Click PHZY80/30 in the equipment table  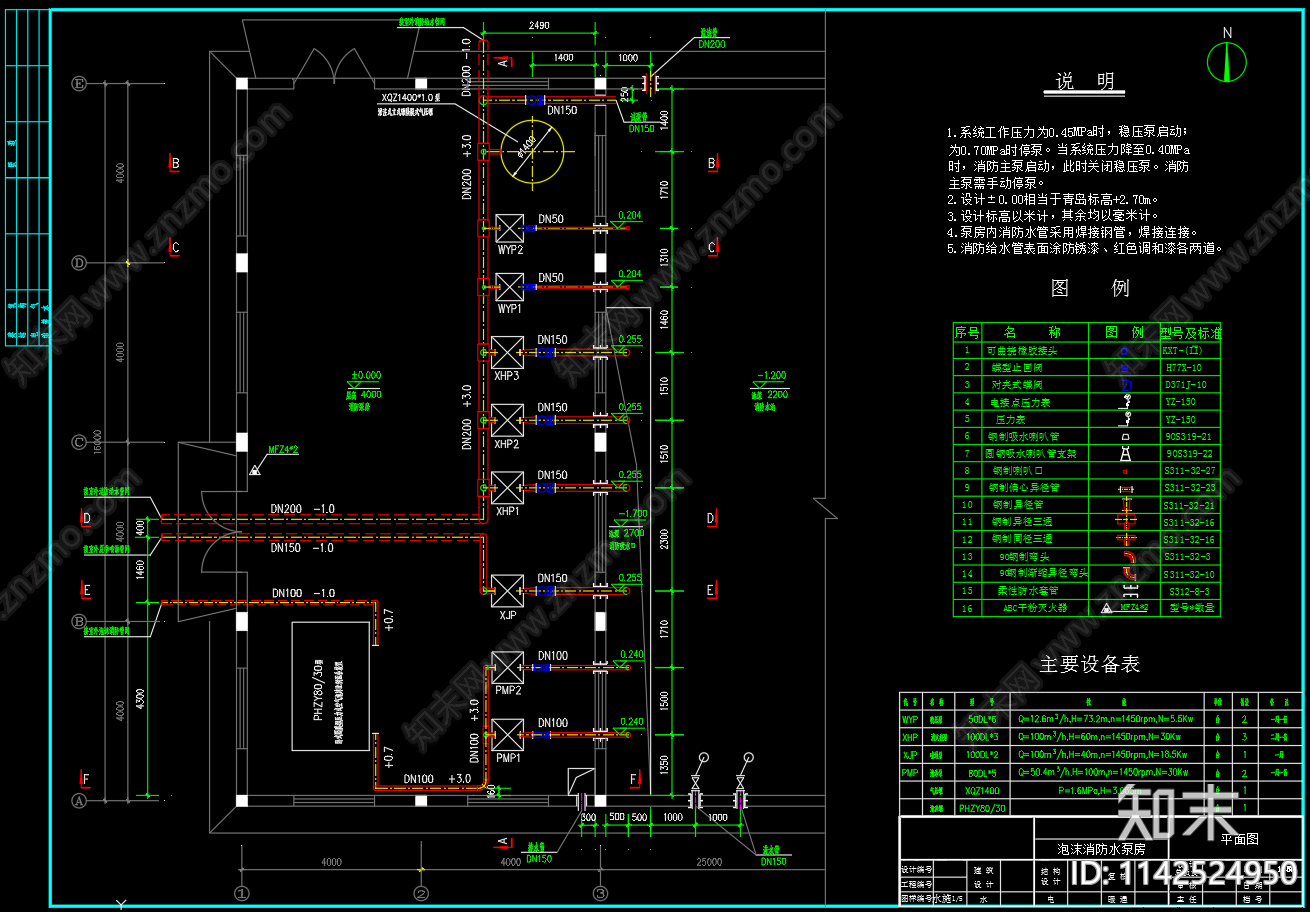pyautogui.click(x=983, y=807)
